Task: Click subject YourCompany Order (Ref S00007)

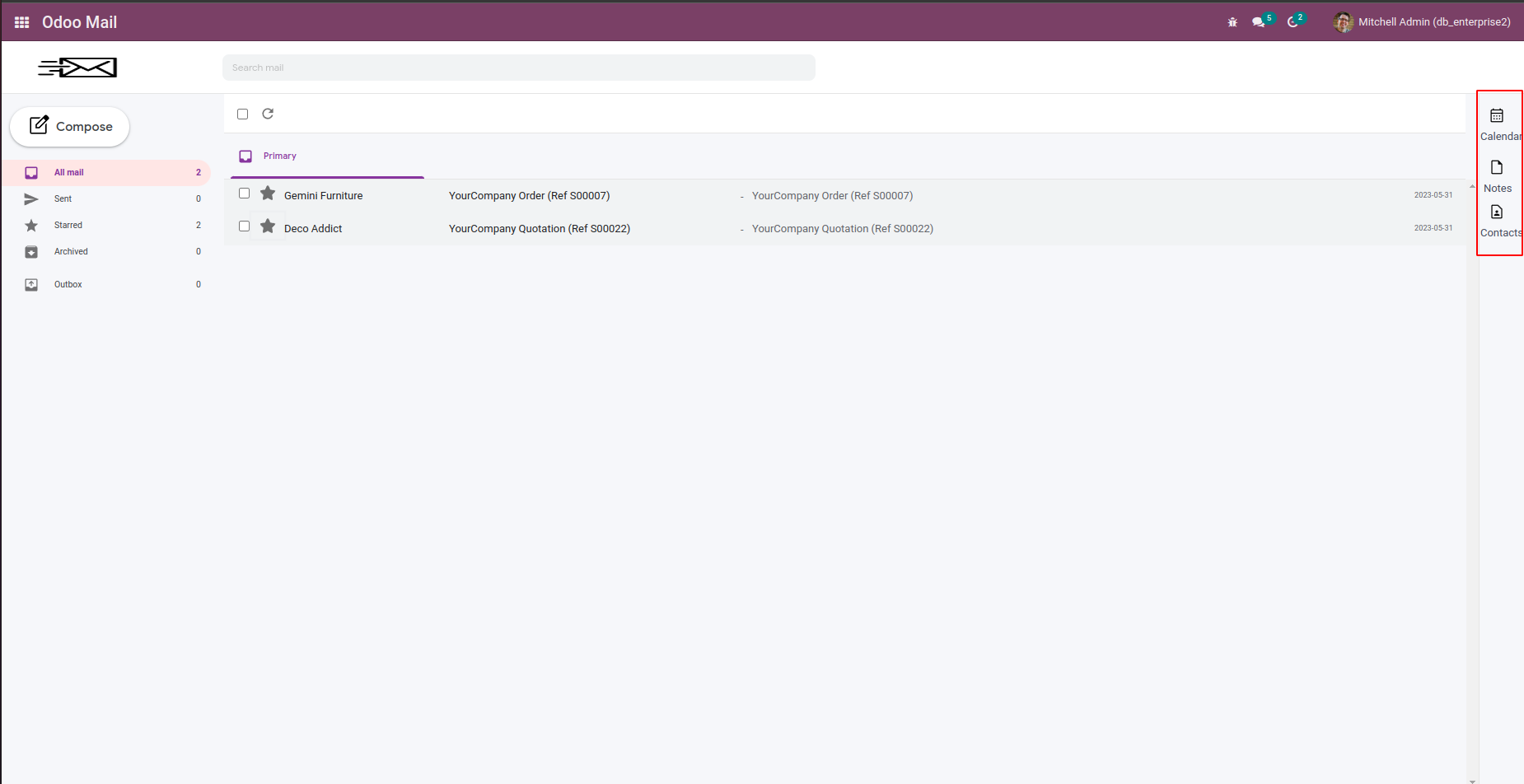Action: pyautogui.click(x=529, y=196)
